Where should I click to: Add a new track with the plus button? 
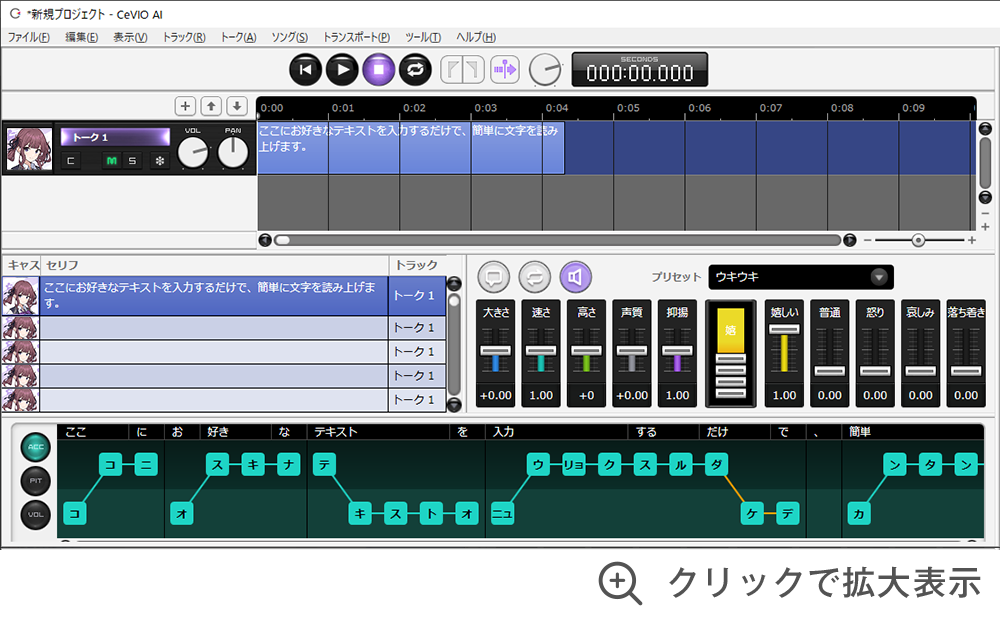(x=185, y=106)
